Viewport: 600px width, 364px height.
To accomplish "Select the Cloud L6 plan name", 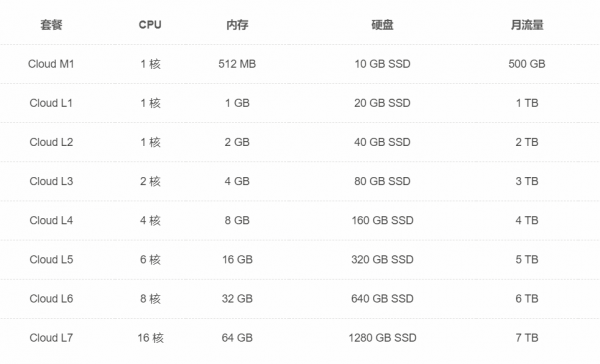I will (x=51, y=299).
